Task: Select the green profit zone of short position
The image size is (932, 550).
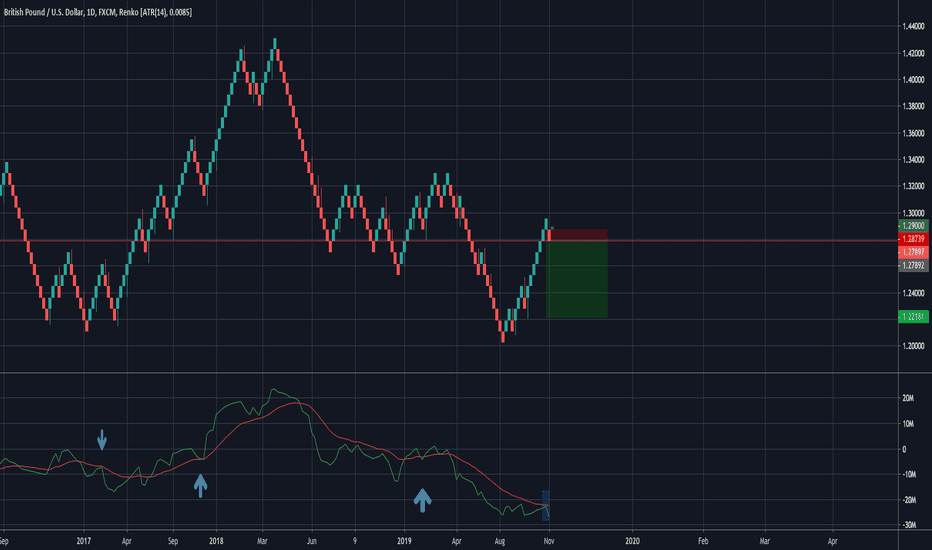Action: 577,280
